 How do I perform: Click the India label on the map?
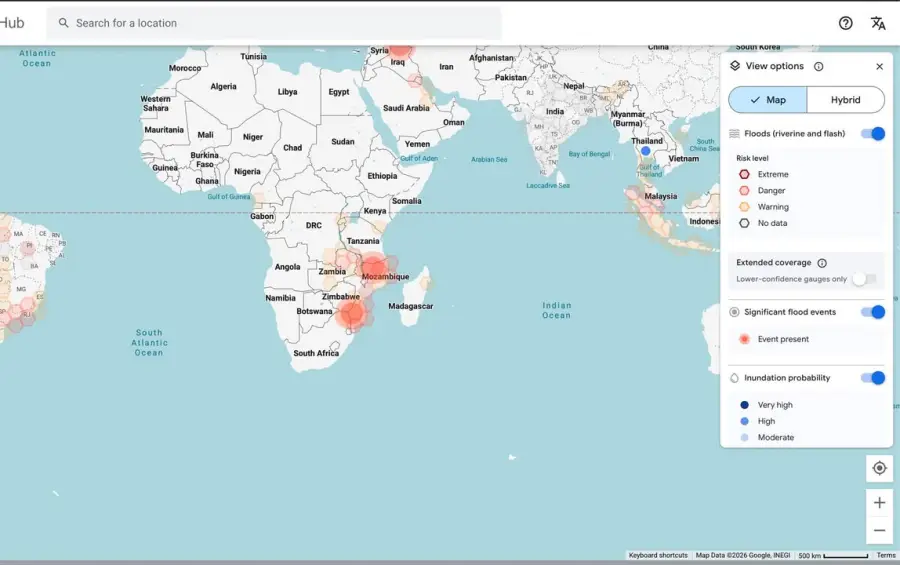[x=554, y=111]
